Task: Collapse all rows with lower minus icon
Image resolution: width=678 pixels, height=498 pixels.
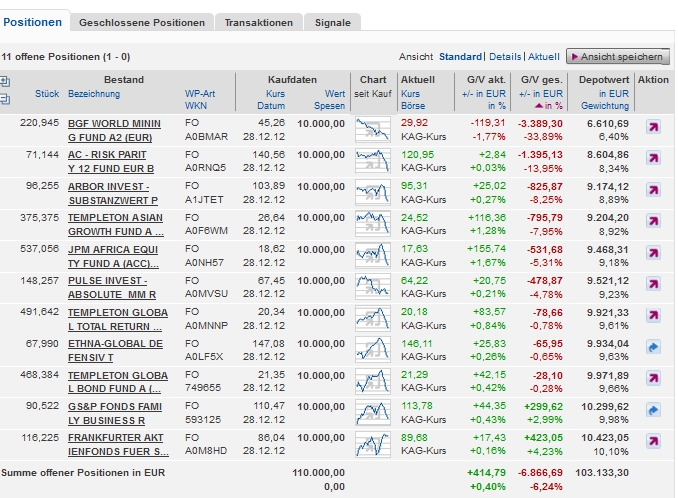Action: click(x=5, y=100)
